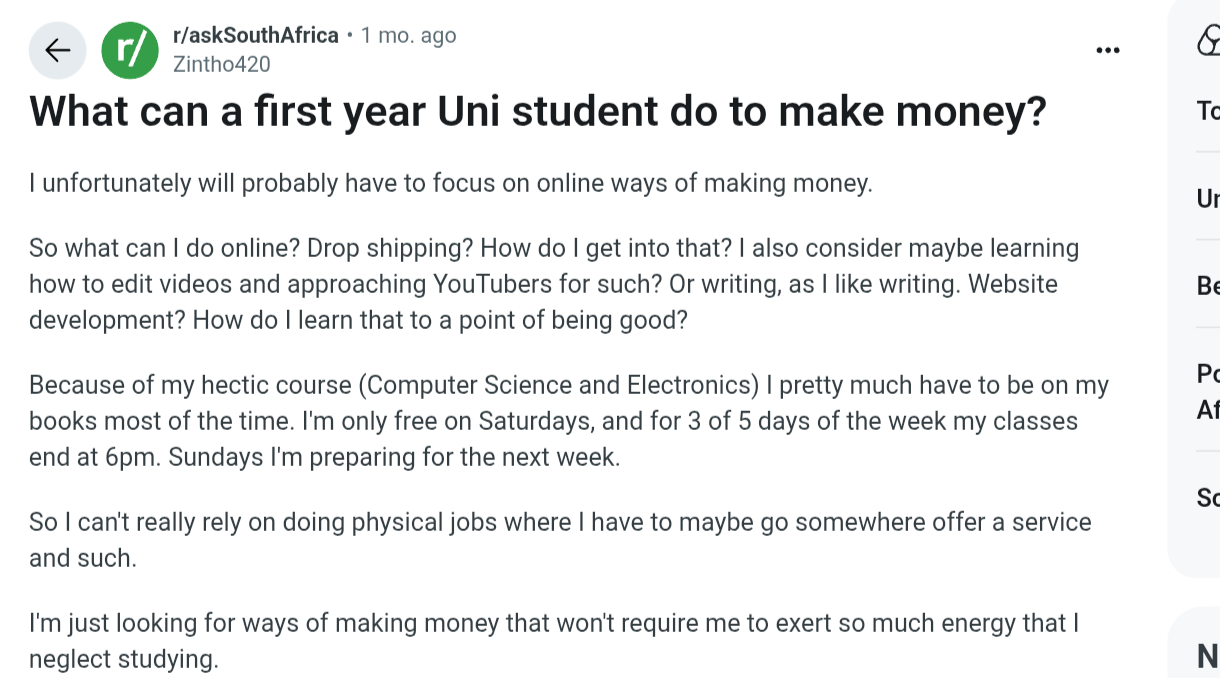Select the sidebar item starting with "Be"
This screenshot has height=678, width=1220.
pyautogui.click(x=1208, y=287)
